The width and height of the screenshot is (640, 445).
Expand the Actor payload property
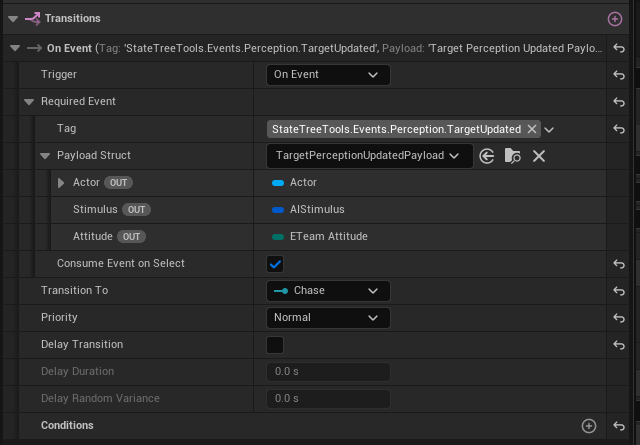tap(61, 182)
